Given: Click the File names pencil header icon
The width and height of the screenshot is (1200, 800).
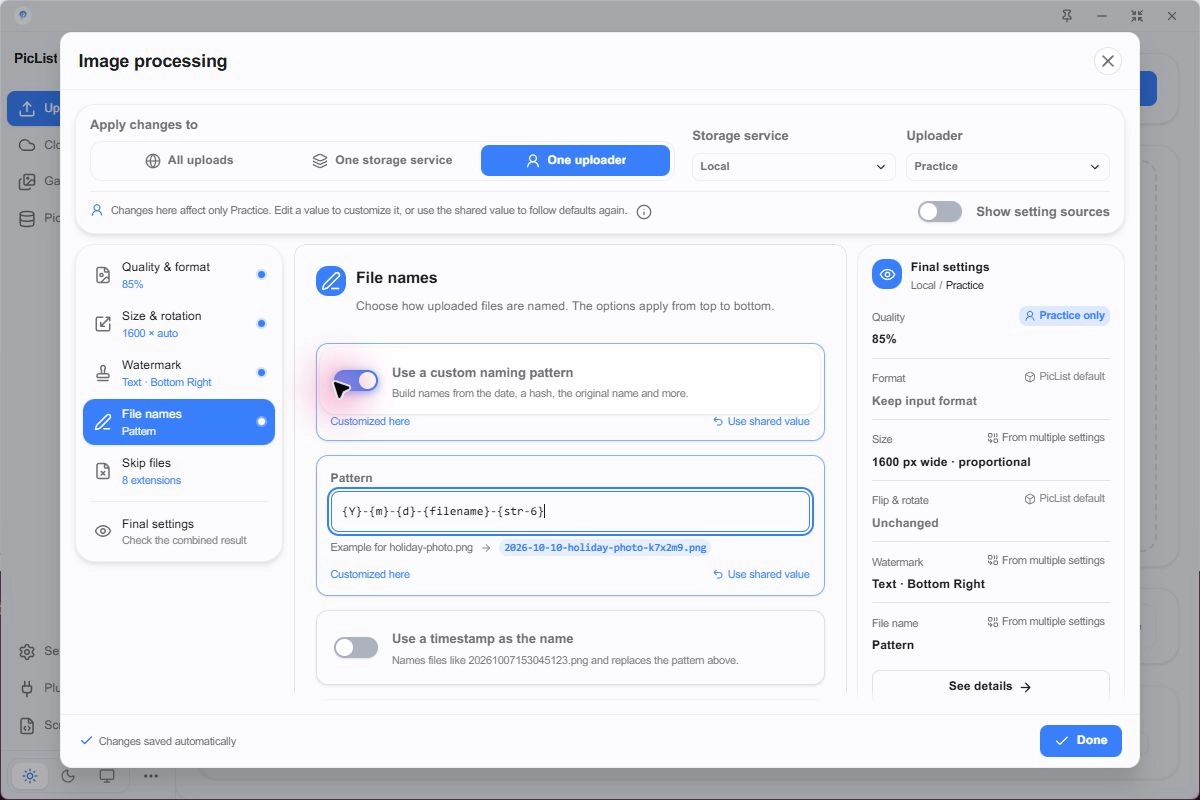Looking at the screenshot, I should (331, 281).
